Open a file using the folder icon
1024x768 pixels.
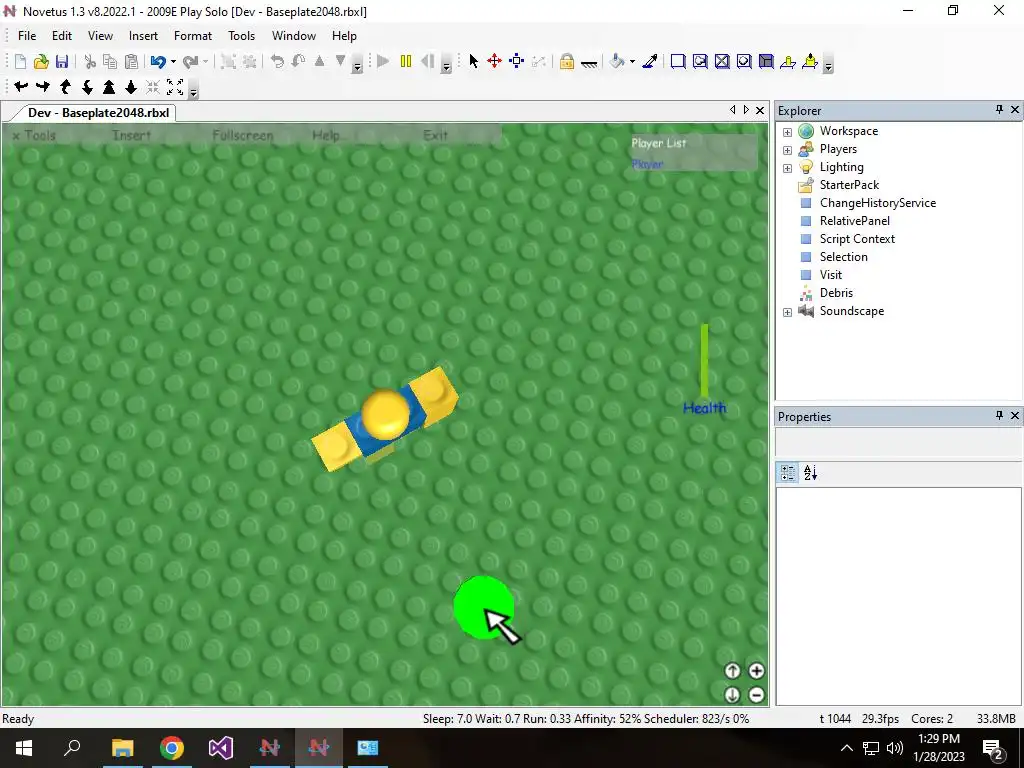[x=41, y=61]
